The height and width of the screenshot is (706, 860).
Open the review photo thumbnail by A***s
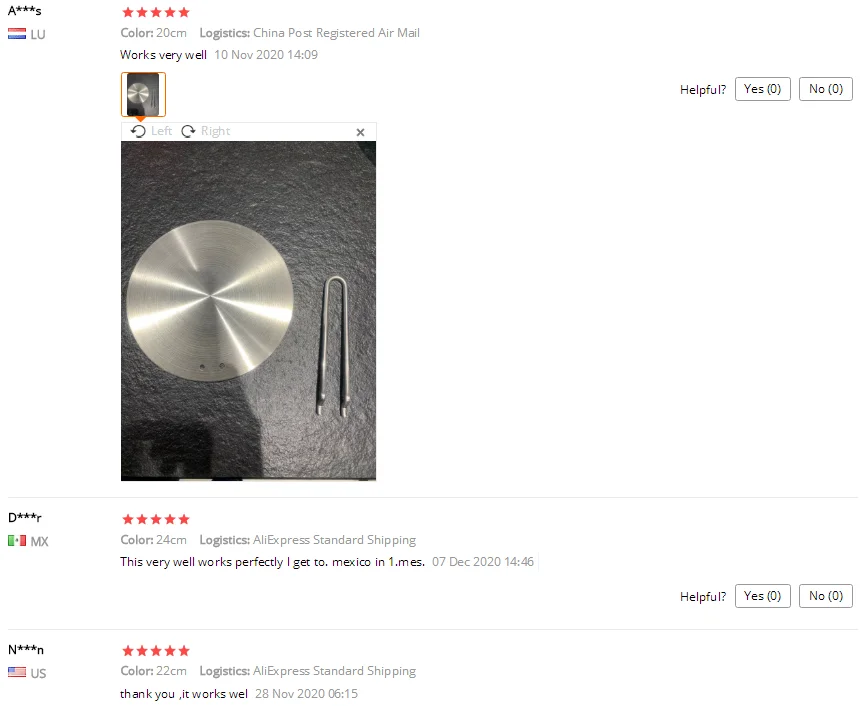143,94
